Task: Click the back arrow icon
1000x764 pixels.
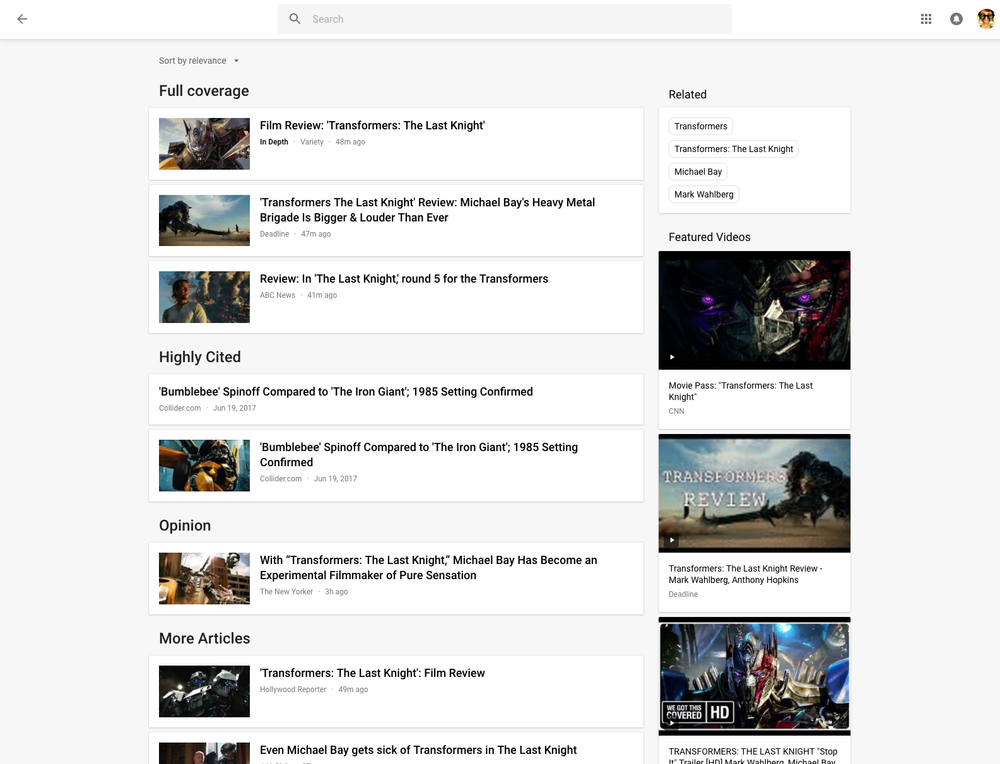Action: click(x=22, y=18)
